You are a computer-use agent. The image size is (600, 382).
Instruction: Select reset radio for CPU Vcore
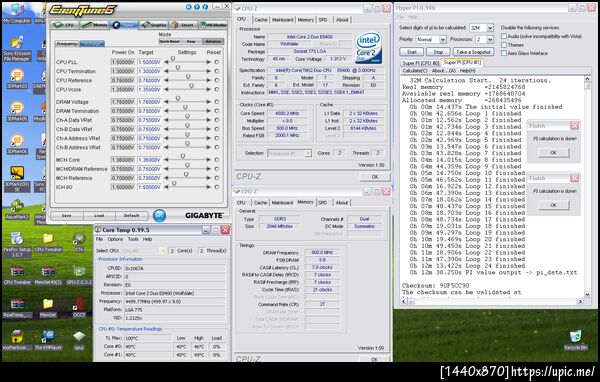click(x=217, y=90)
